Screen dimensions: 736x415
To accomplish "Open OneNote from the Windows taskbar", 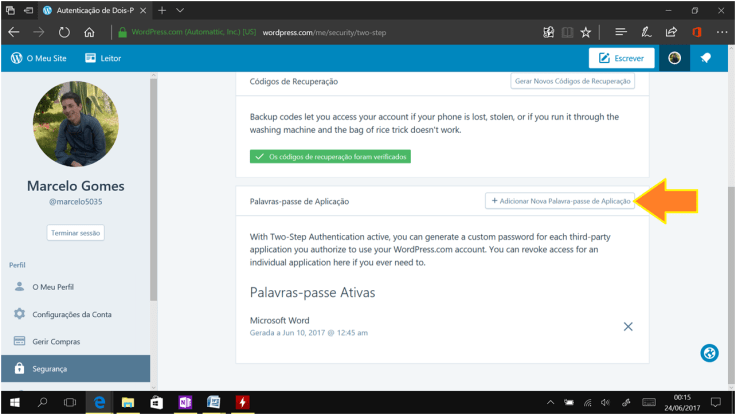I will click(185, 403).
